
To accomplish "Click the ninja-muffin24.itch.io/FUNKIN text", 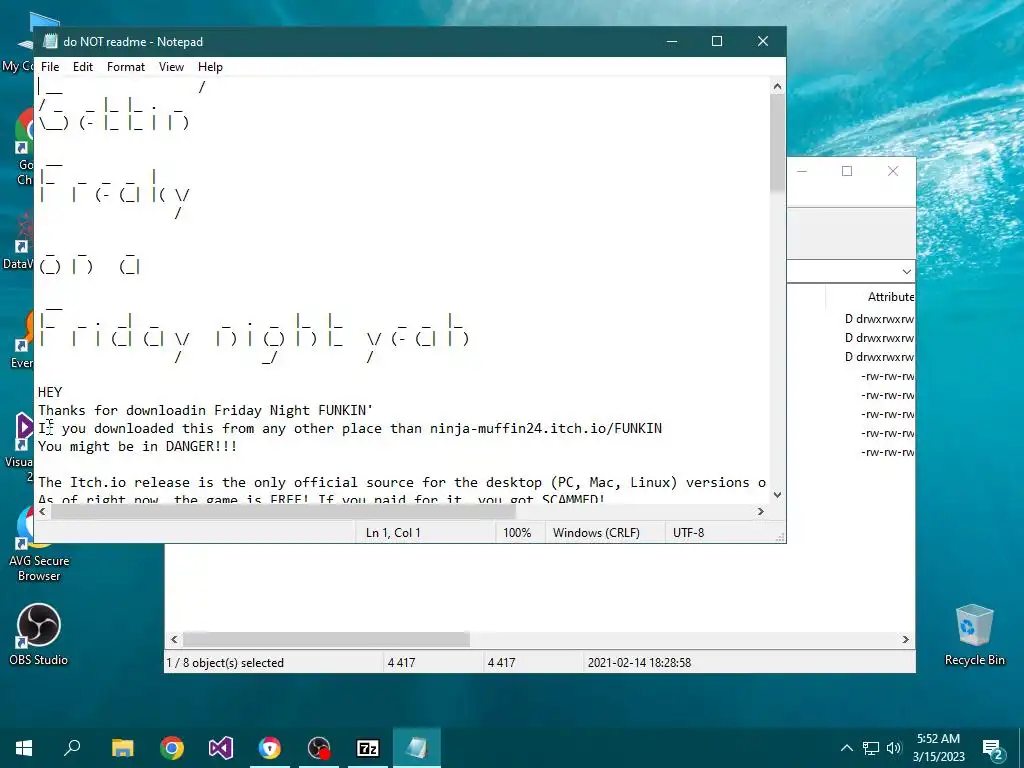I will [x=546, y=428].
